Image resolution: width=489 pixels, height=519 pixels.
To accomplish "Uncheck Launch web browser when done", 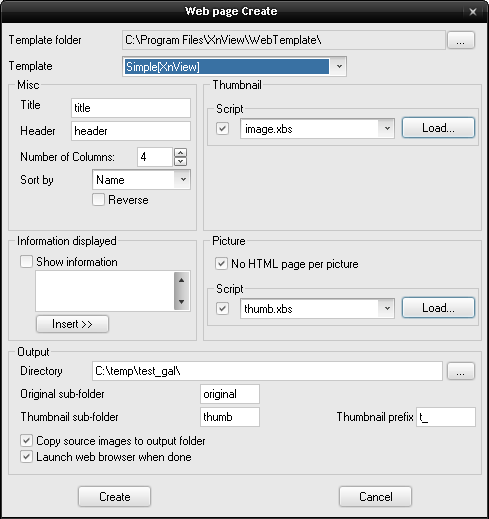I will tap(26, 457).
